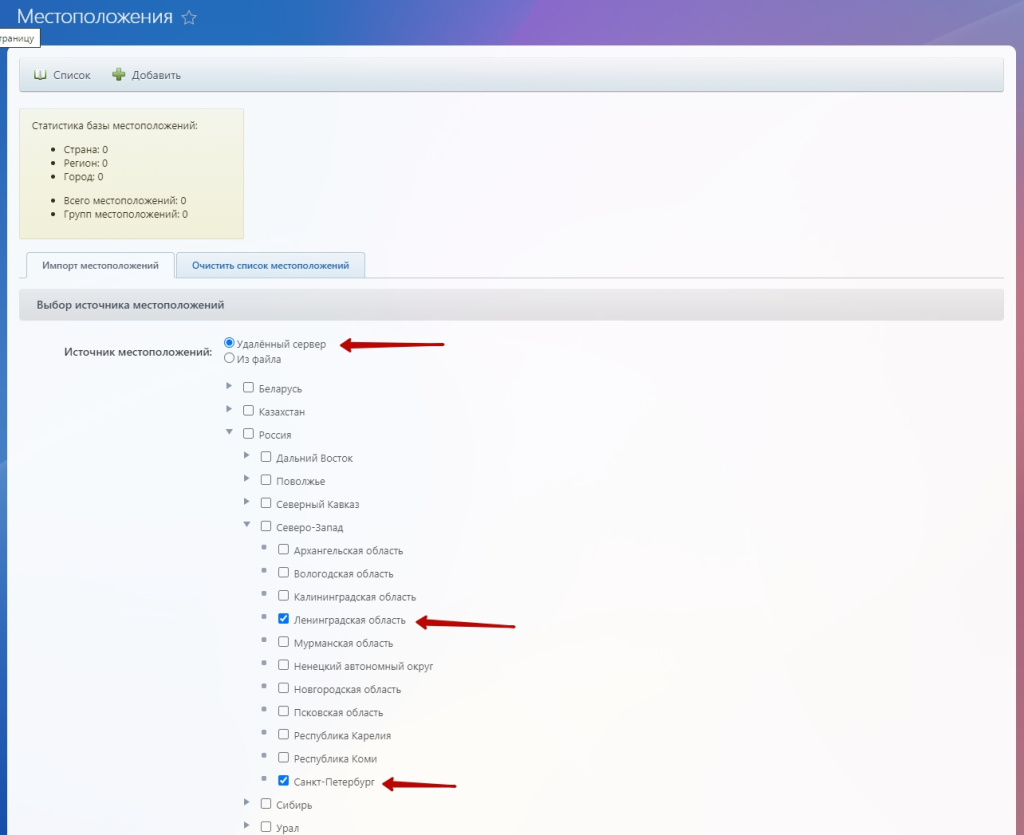Screen dimensions: 1024x835
Task: Tick the Калининградская область checkbox
Action: (284, 596)
